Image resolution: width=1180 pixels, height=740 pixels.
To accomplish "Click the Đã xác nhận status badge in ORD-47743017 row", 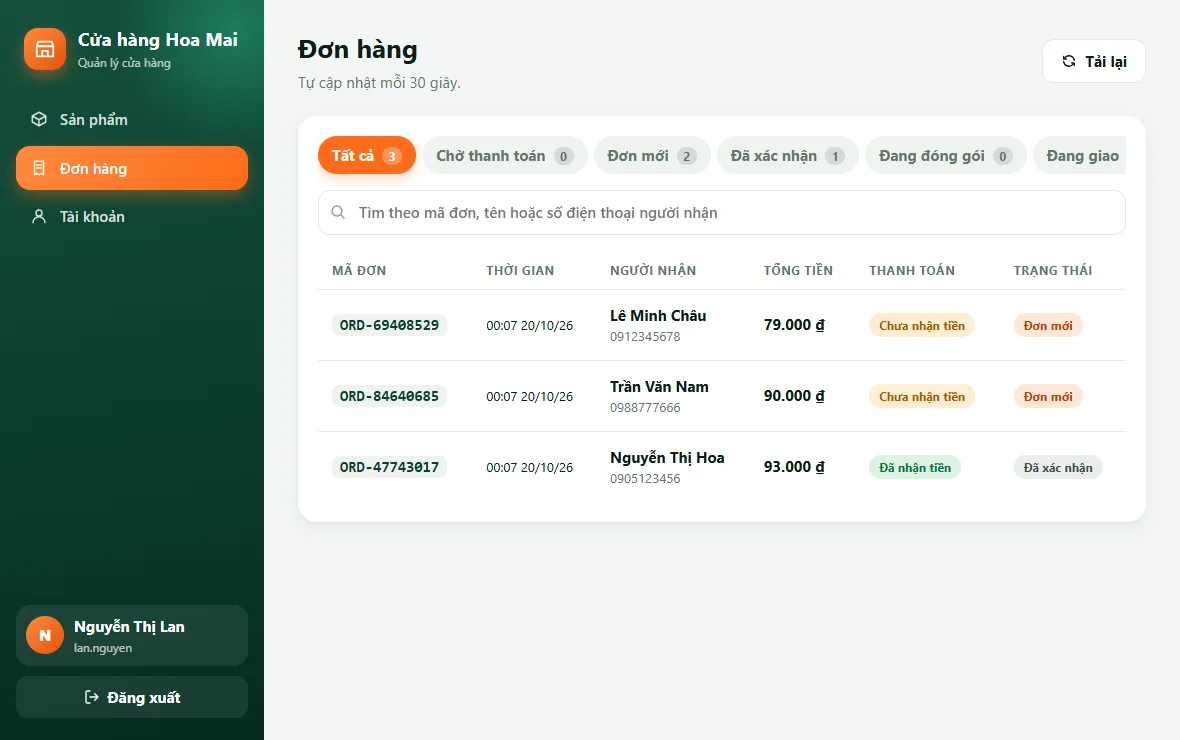I will [1057, 467].
